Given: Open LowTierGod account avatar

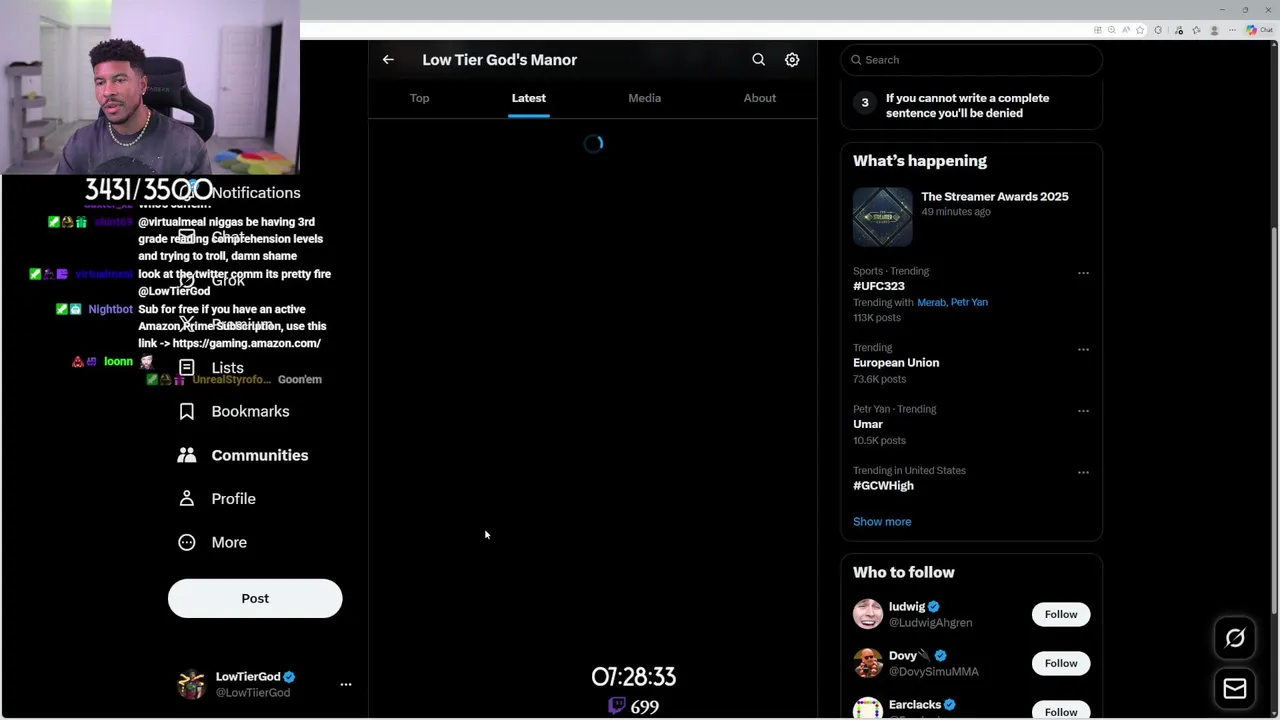Looking at the screenshot, I should point(191,684).
